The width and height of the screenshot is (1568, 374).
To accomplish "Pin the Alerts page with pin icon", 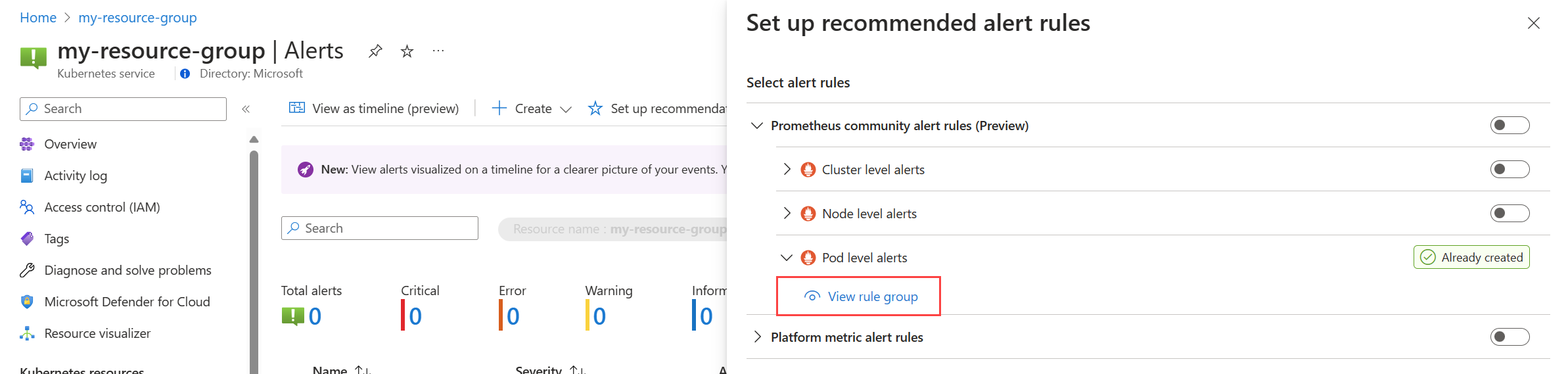I will click(375, 51).
